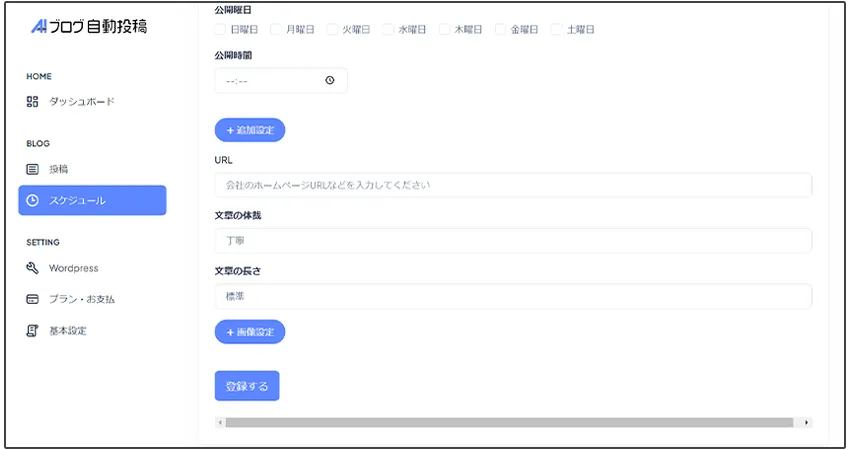
Task: Click the horizontal scrollbar right arrow
Action: [806, 423]
